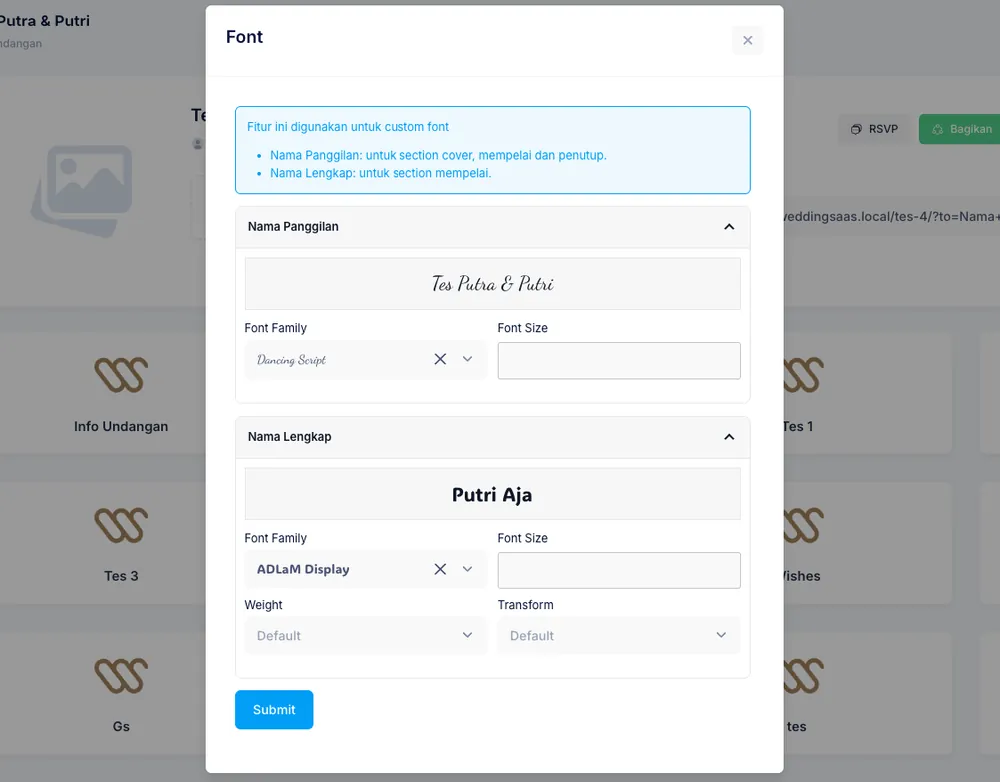Open the Weight dropdown

coord(365,635)
